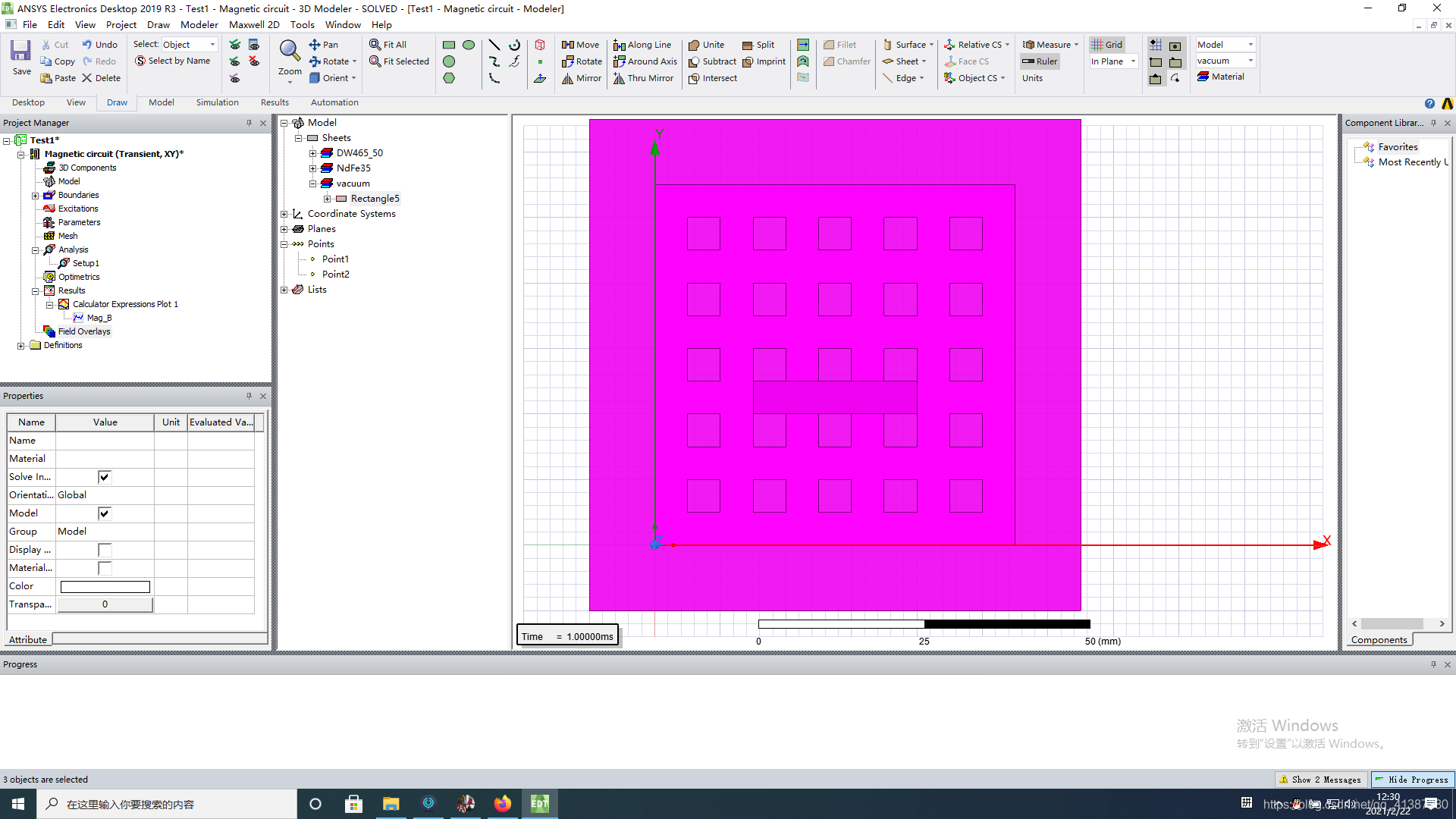This screenshot has width=1456, height=819.
Task: Click the Mirror tool
Action: pyautogui.click(x=582, y=78)
